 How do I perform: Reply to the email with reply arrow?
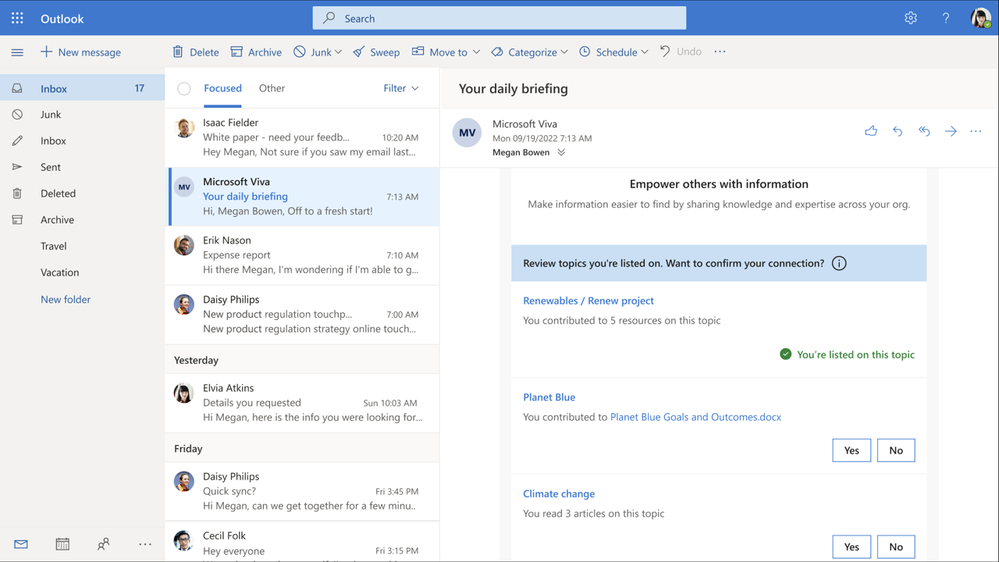pos(897,131)
